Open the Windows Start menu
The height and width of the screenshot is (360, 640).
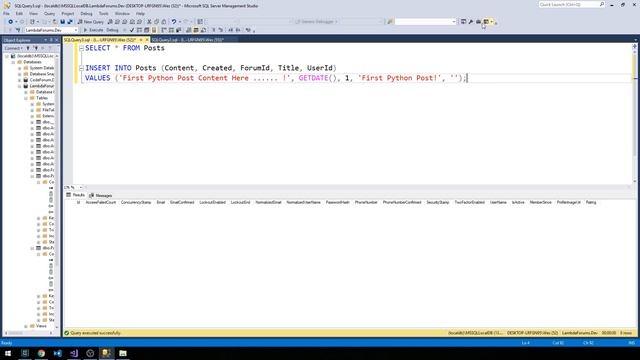tap(8, 353)
